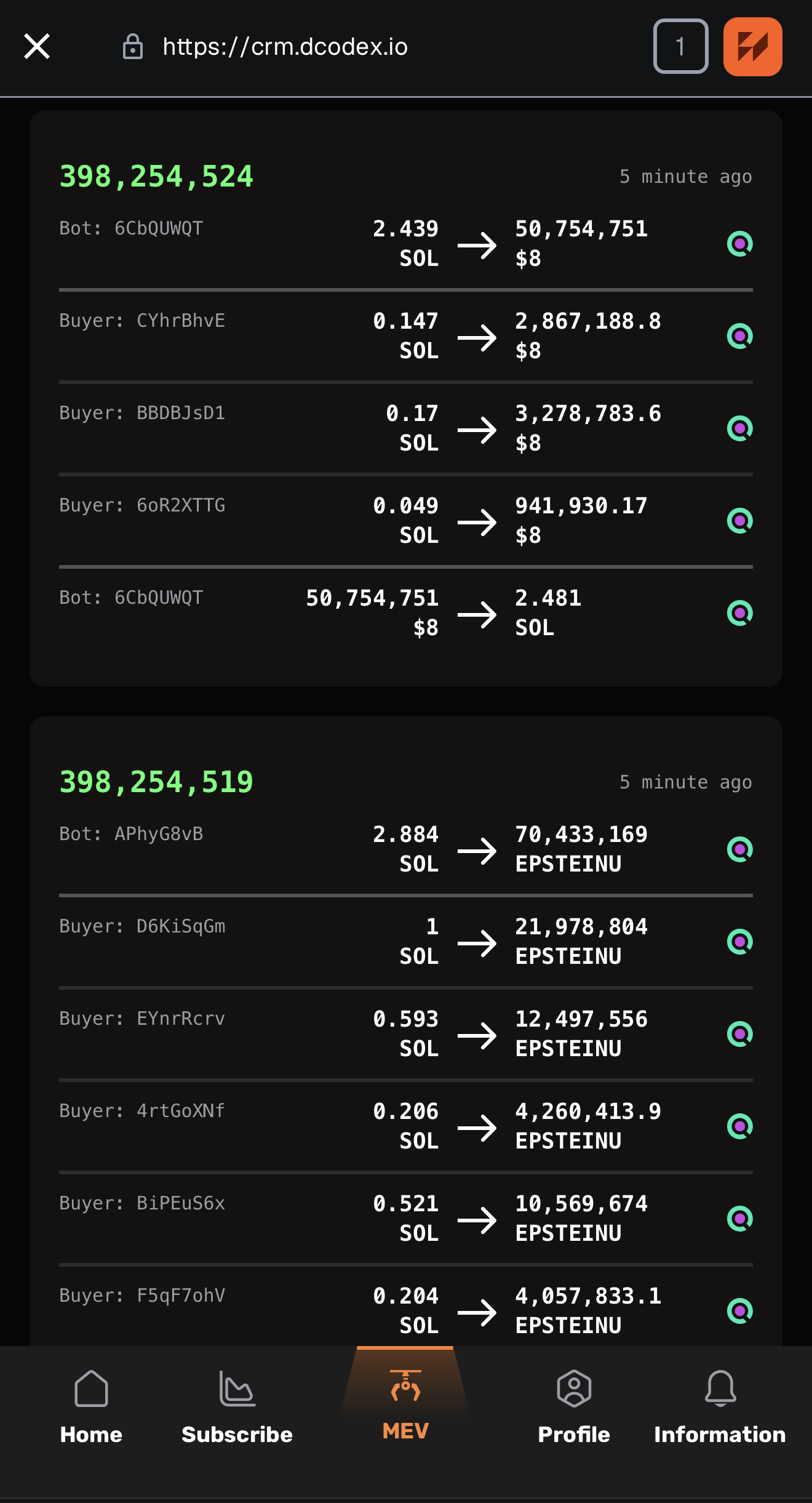Open explorer icon for Buyer 4rtGoXNf

[739, 1126]
